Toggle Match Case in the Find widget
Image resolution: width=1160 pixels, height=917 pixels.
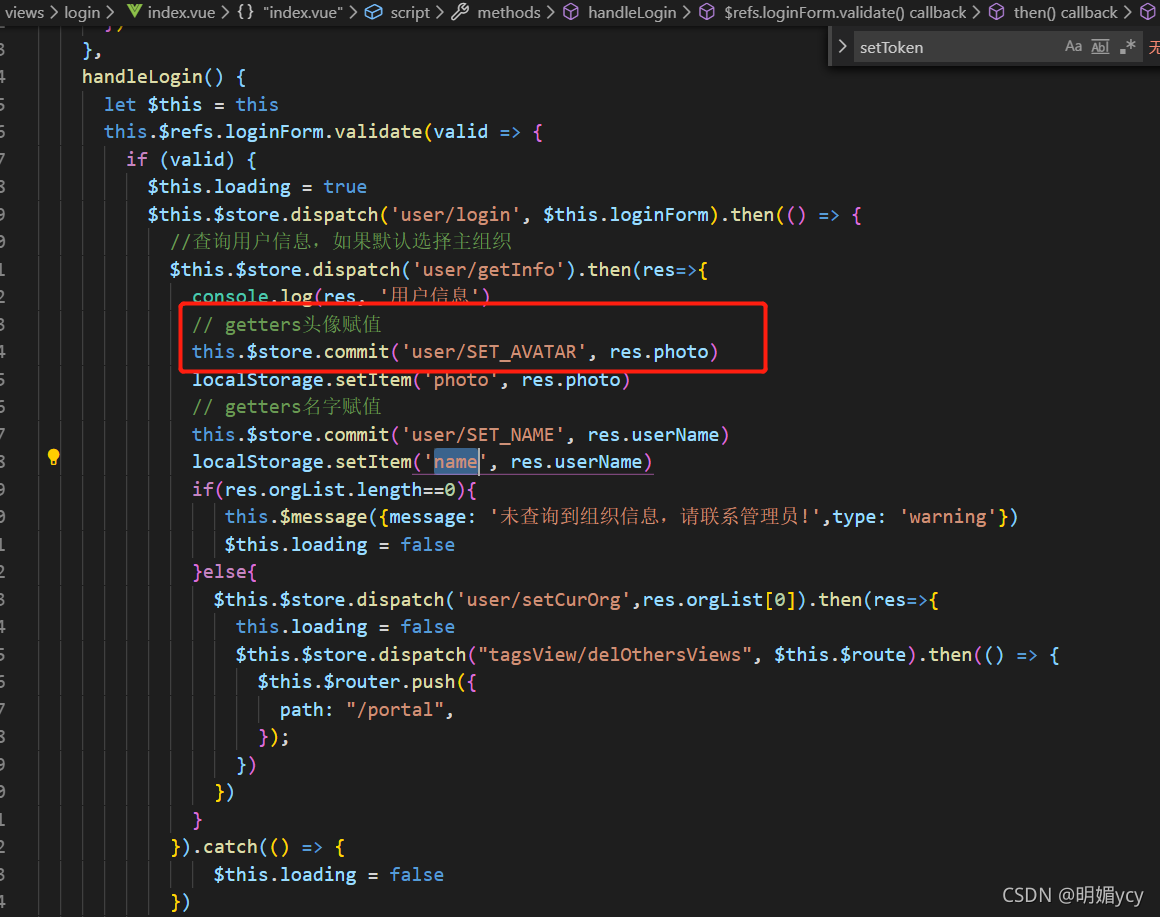(x=1073, y=46)
